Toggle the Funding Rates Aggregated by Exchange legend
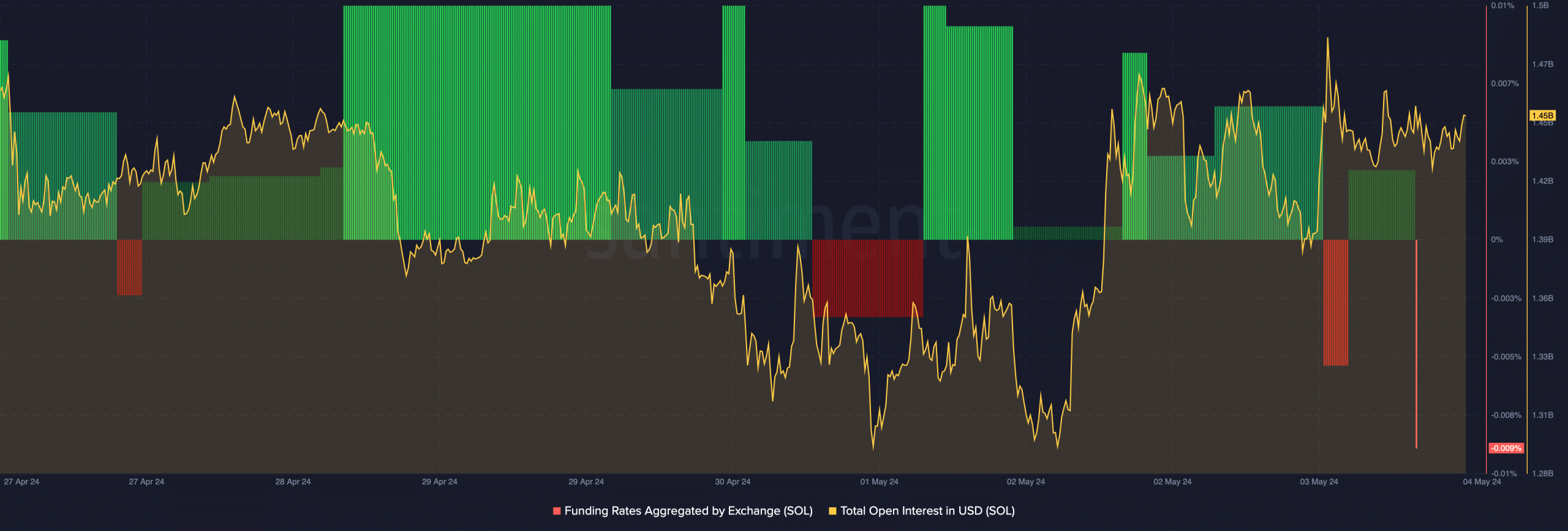This screenshot has height=531, width=1568. pos(683,511)
